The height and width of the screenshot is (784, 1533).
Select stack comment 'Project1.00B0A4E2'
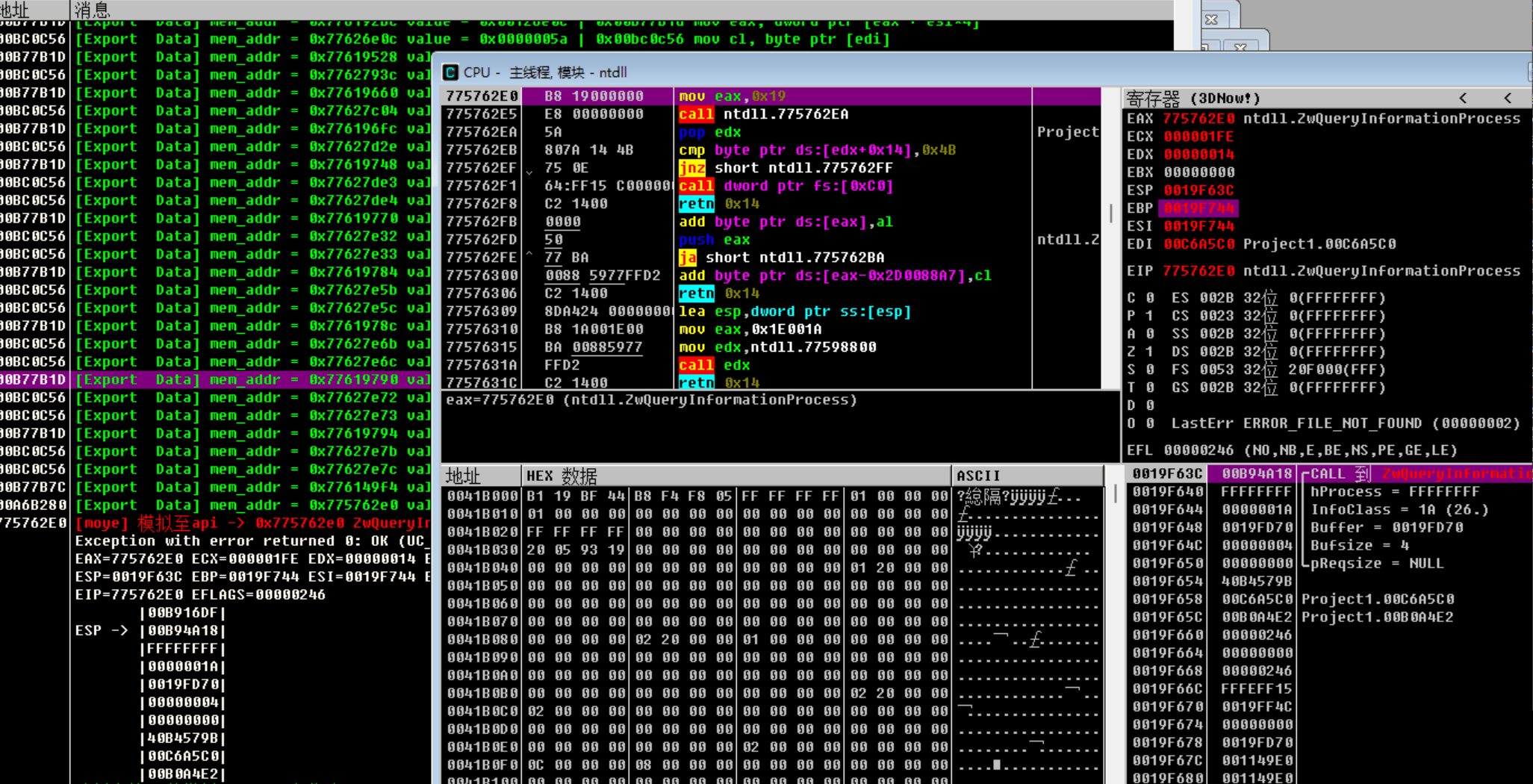pyautogui.click(x=1378, y=617)
